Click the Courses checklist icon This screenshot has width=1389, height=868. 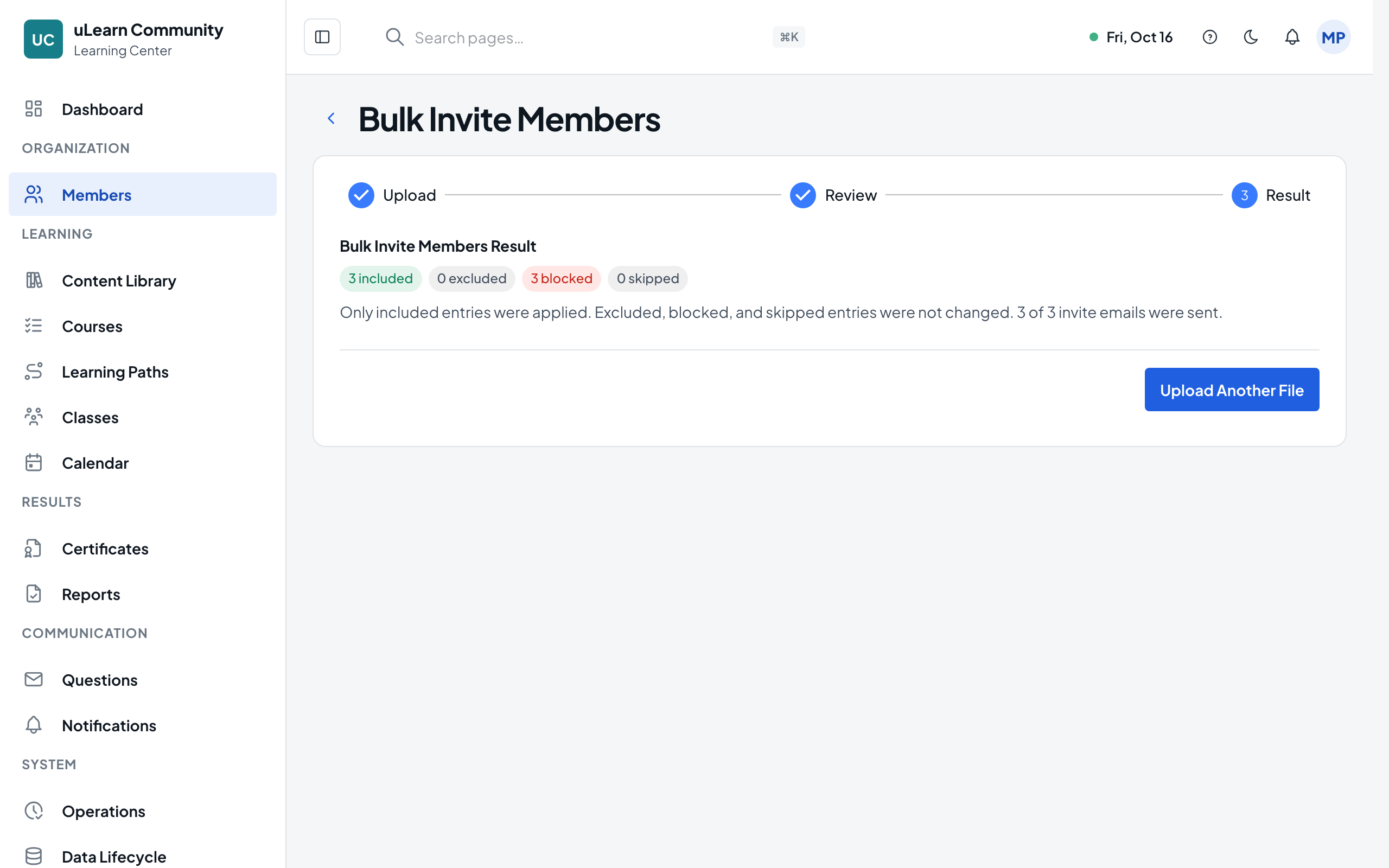pos(34,326)
